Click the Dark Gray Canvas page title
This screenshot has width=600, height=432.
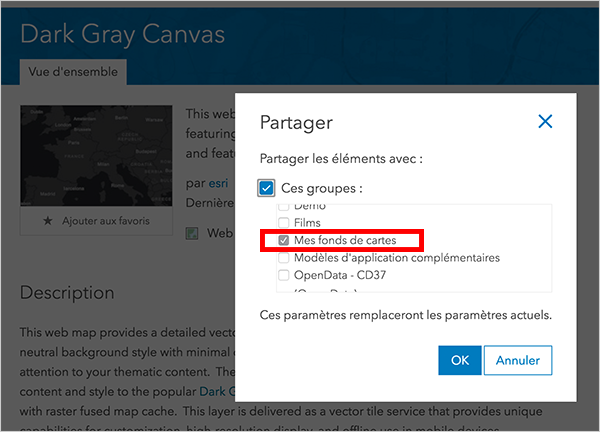pyautogui.click(x=123, y=34)
